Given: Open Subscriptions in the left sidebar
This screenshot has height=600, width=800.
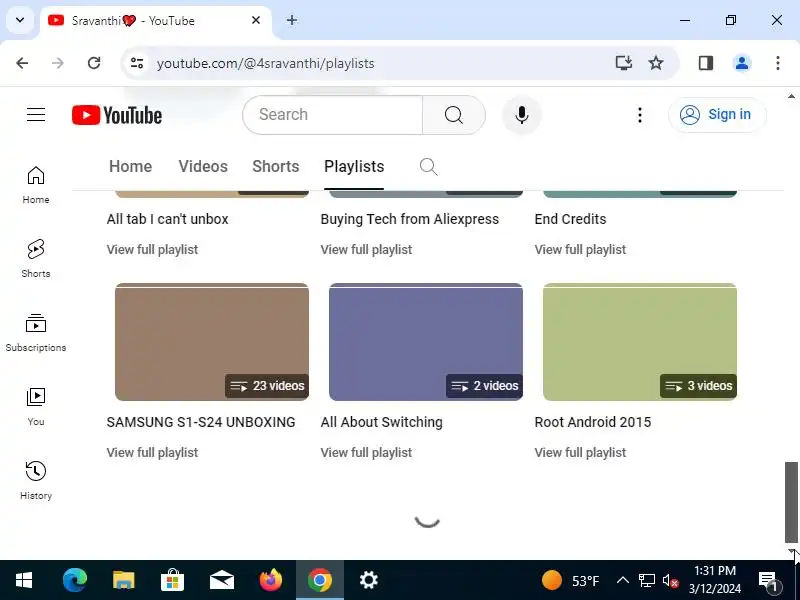Looking at the screenshot, I should [36, 333].
